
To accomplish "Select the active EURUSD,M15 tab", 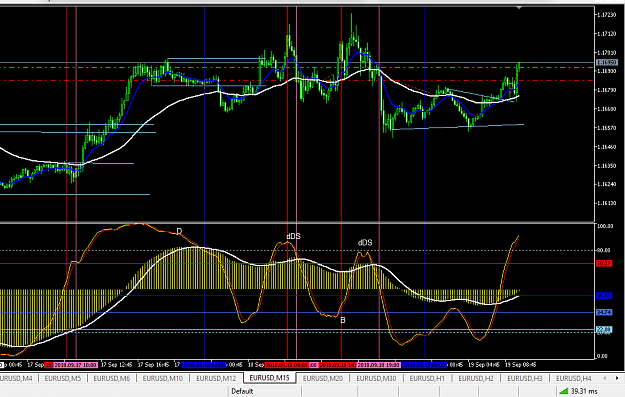I will (269, 378).
